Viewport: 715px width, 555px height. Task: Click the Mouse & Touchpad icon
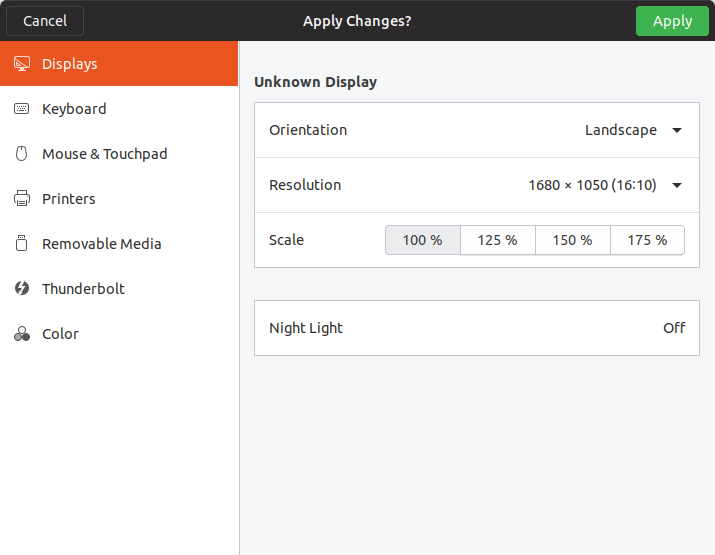(x=21, y=154)
